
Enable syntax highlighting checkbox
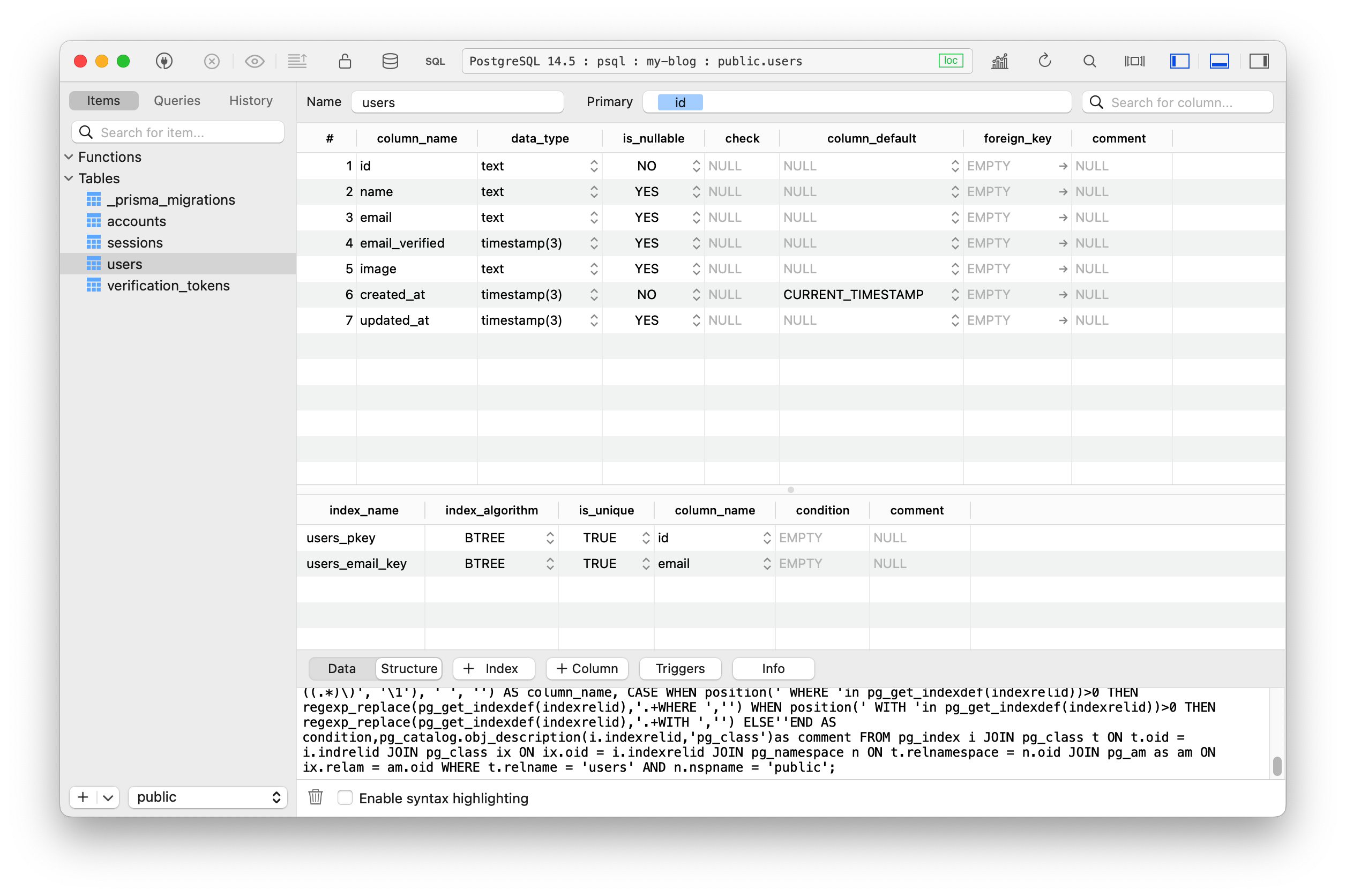tap(345, 798)
